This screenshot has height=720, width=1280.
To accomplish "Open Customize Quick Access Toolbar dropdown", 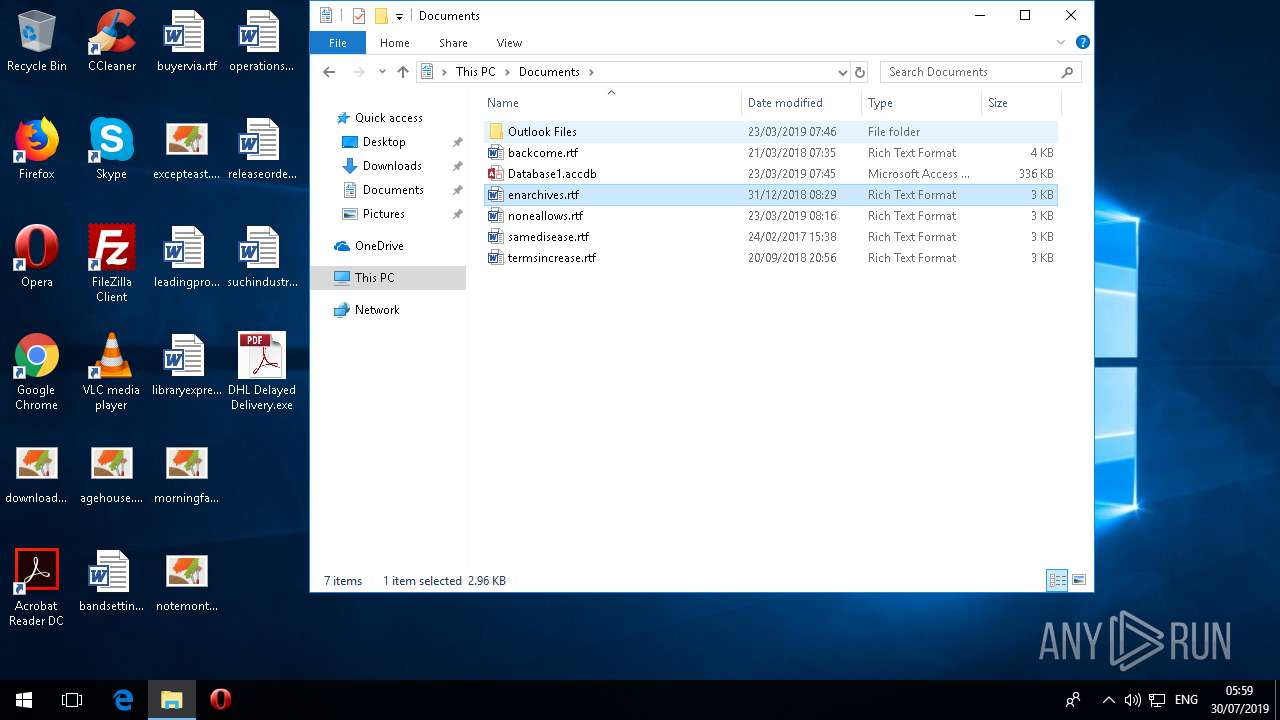I will pyautogui.click(x=399, y=16).
